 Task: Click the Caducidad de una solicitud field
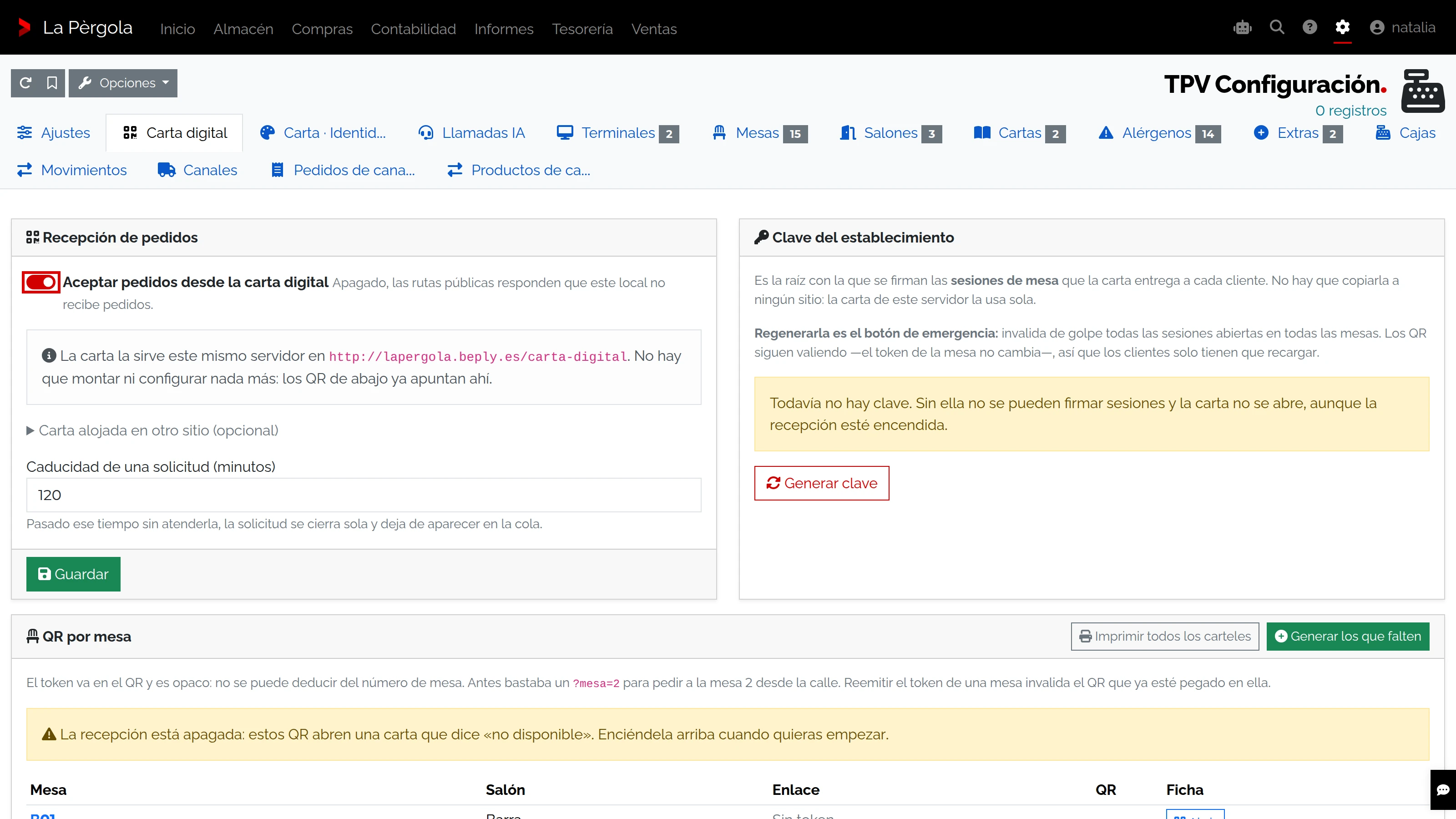[x=364, y=495]
